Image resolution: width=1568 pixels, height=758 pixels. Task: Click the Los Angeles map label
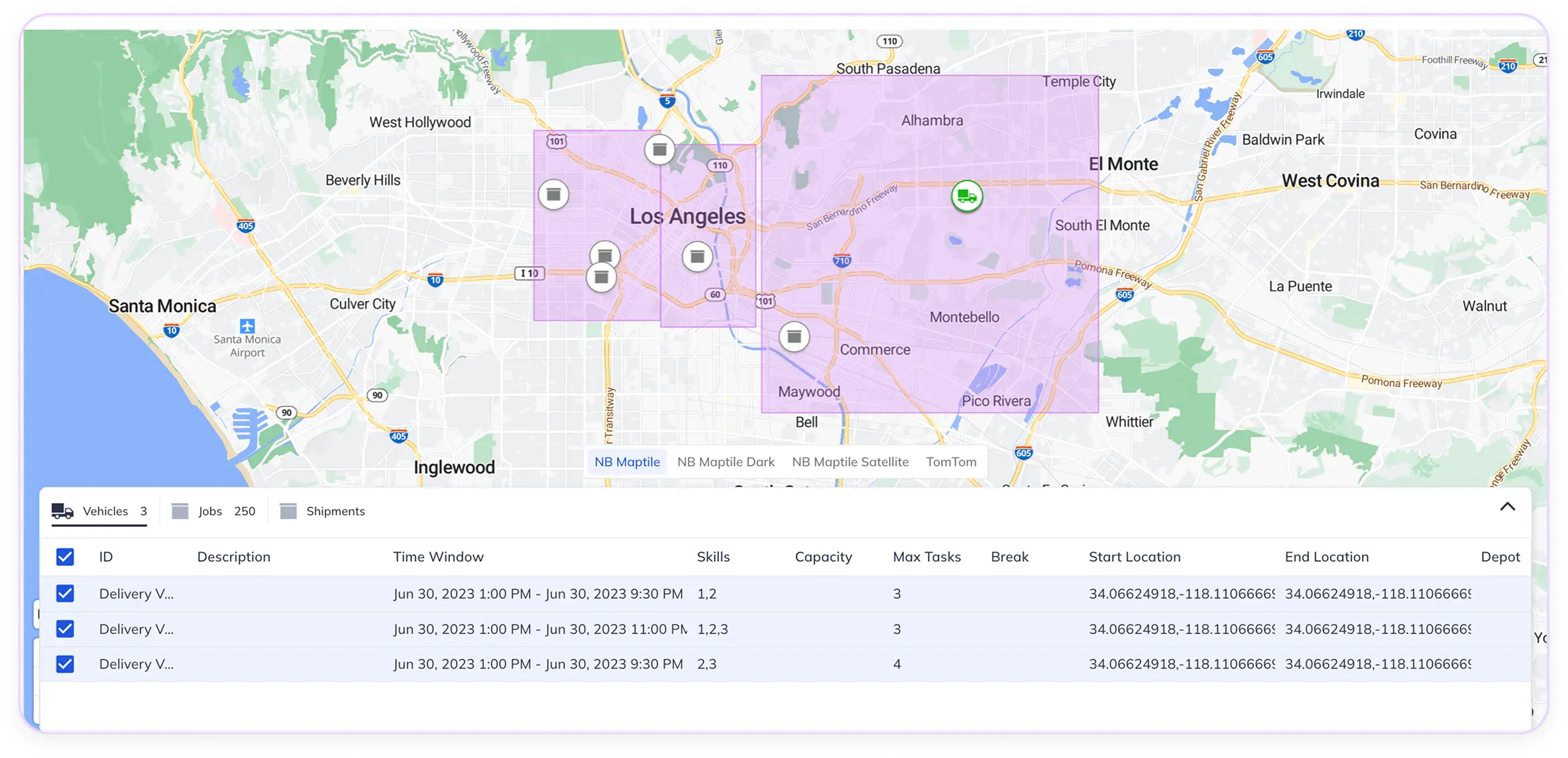pos(687,216)
